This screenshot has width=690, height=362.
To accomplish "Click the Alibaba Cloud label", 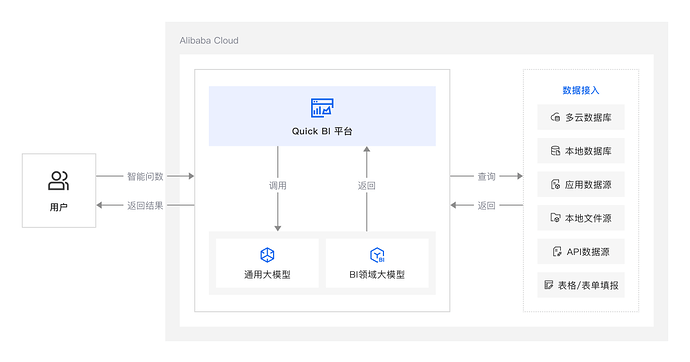I will pyautogui.click(x=209, y=40).
